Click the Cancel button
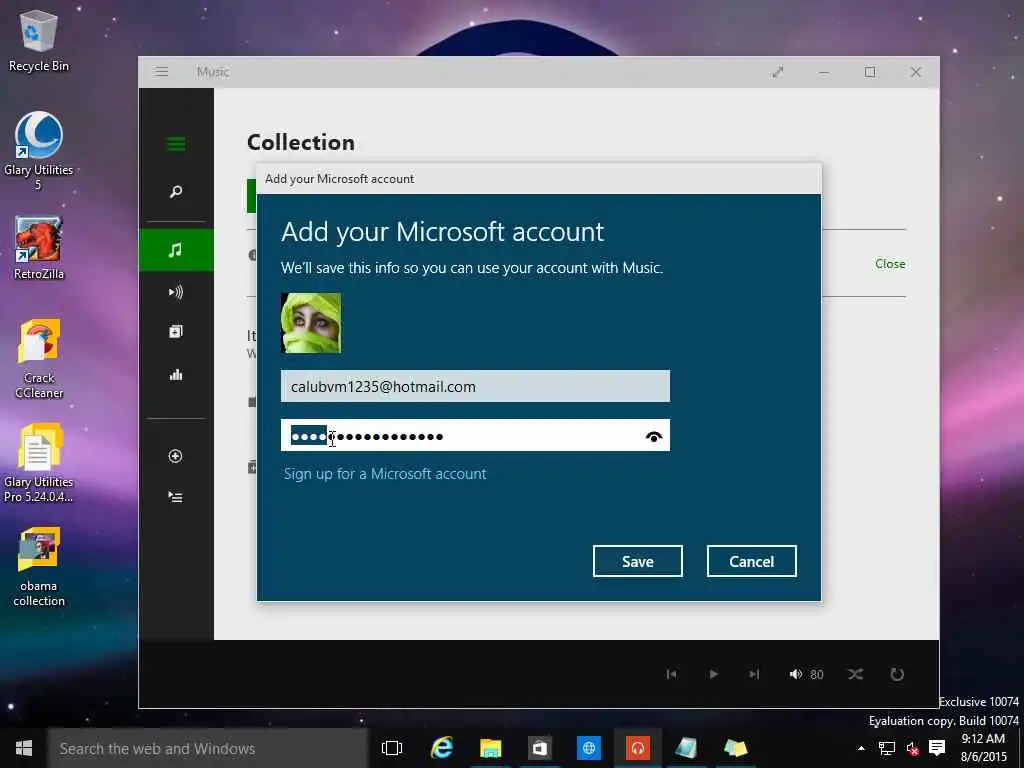This screenshot has width=1024, height=768. coord(752,562)
